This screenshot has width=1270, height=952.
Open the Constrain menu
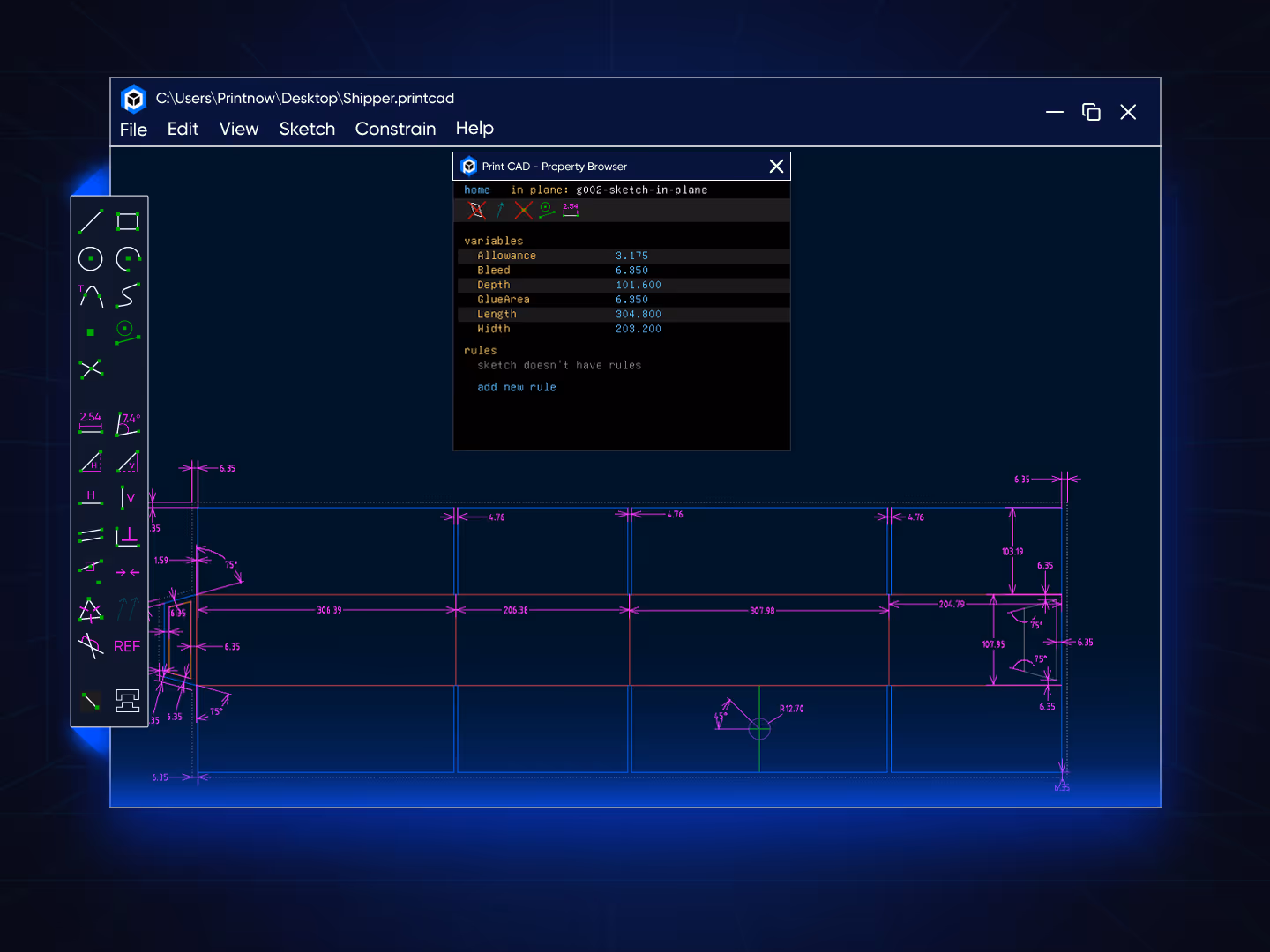[x=395, y=129]
